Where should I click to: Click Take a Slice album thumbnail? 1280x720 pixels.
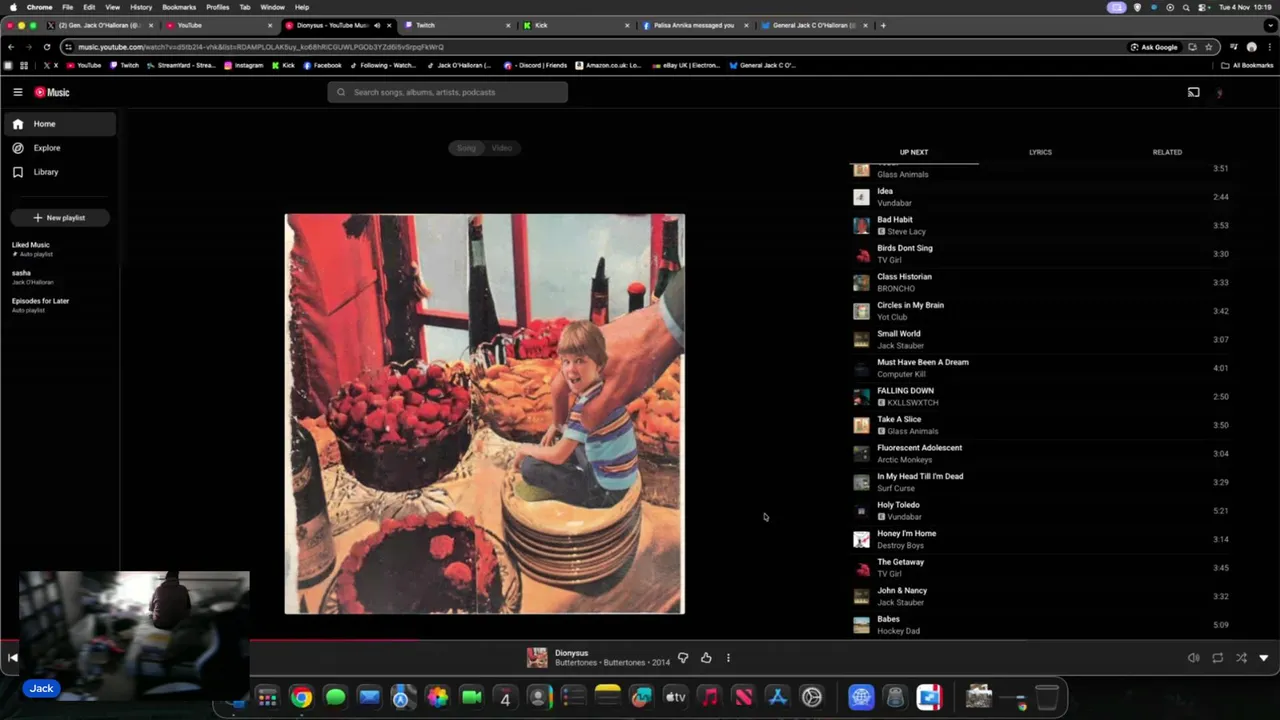pyautogui.click(x=861, y=425)
